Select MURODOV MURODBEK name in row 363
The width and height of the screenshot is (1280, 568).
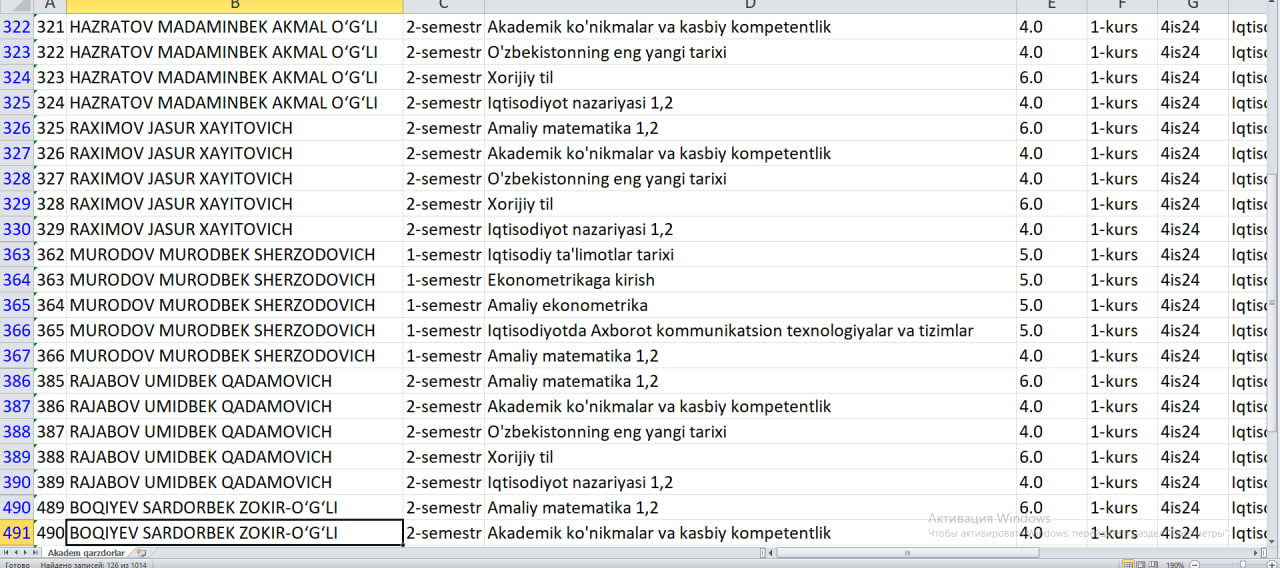[235, 255]
